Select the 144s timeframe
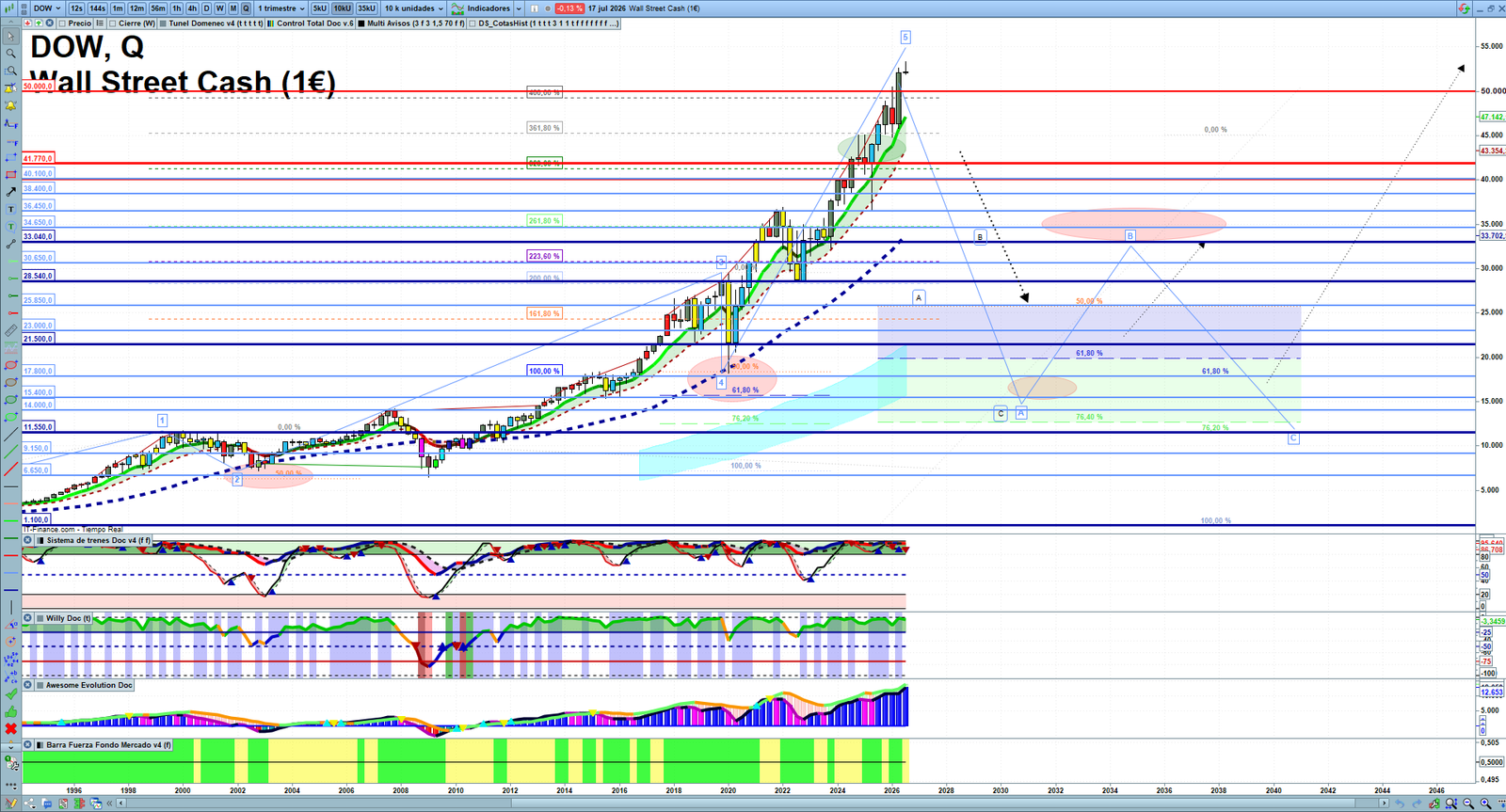The height and width of the screenshot is (812, 1506). point(97,8)
